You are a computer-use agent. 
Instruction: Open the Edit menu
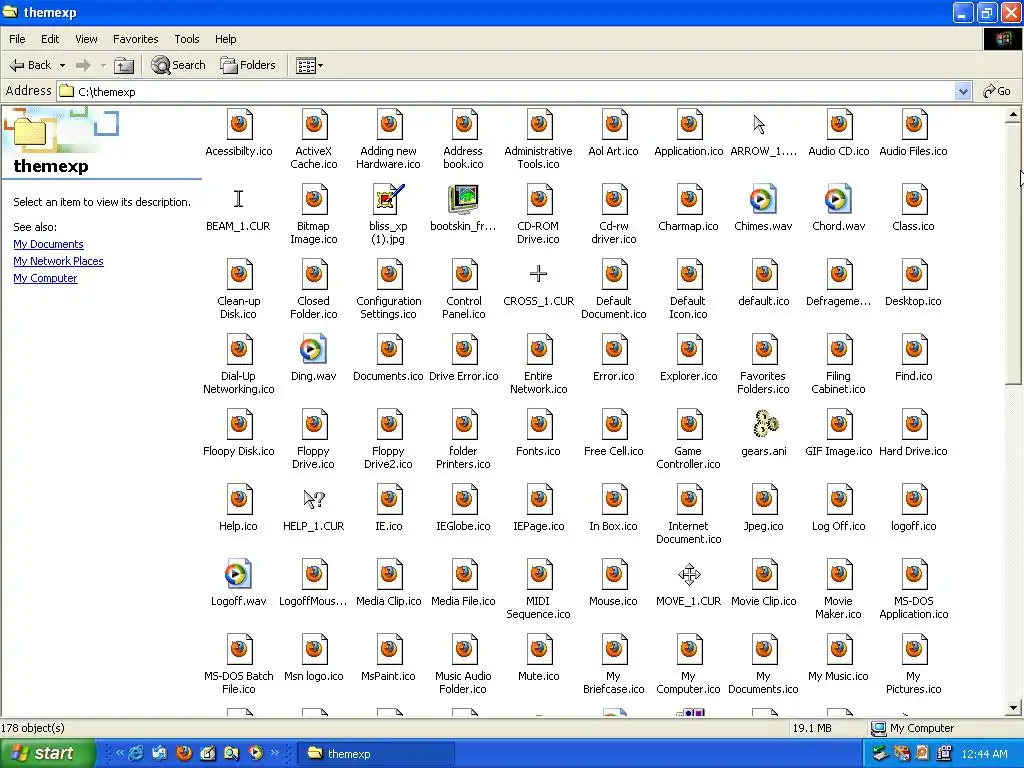pyautogui.click(x=50, y=39)
